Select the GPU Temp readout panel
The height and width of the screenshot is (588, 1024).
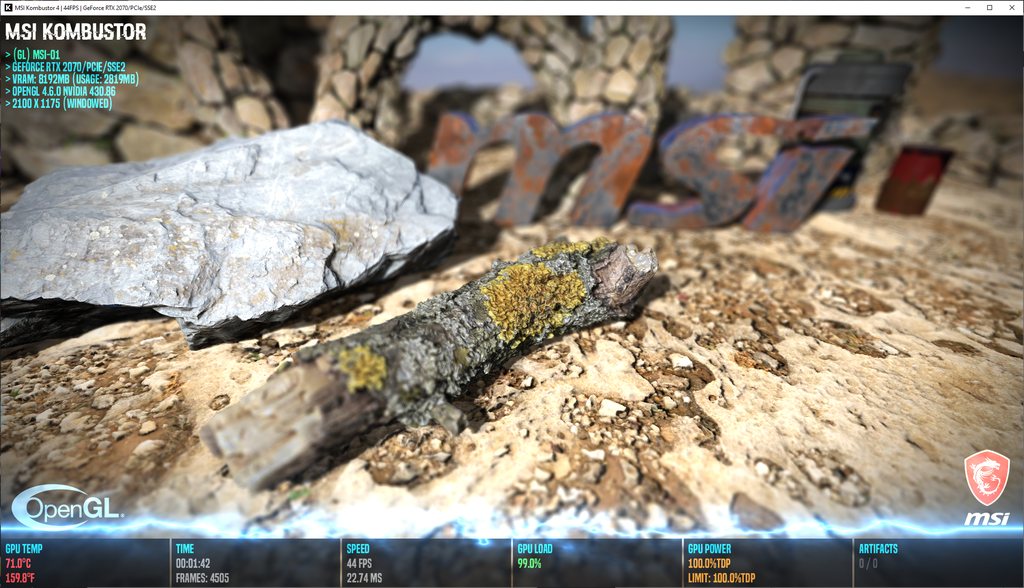click(x=85, y=563)
